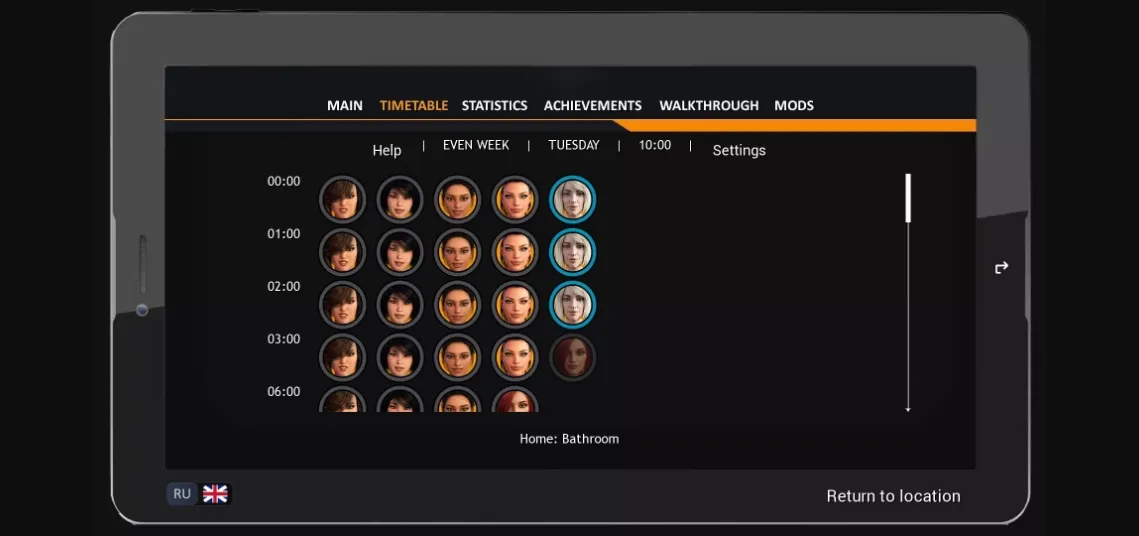The image size is (1139, 536).
Task: Click the Help link
Action: coord(386,150)
